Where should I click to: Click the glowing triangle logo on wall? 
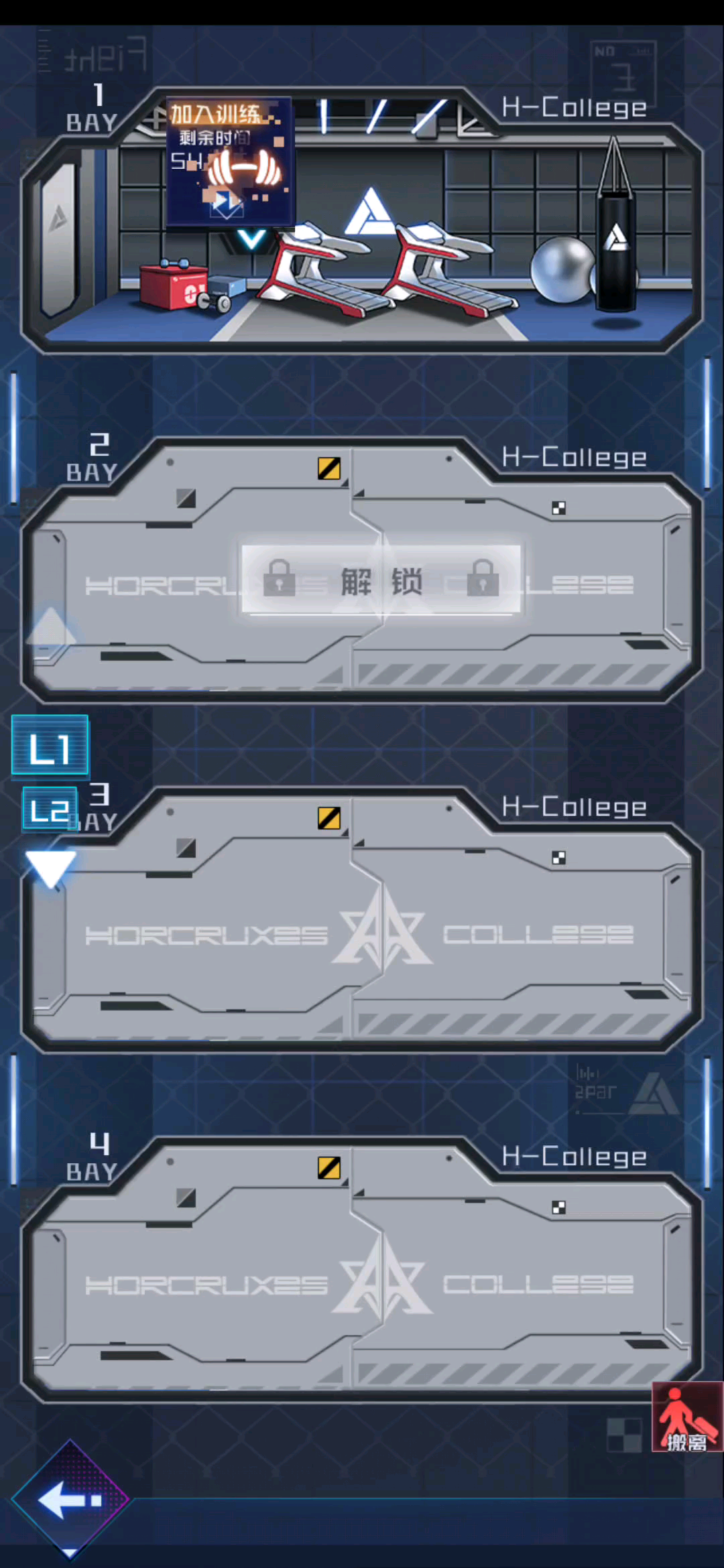pos(369,212)
